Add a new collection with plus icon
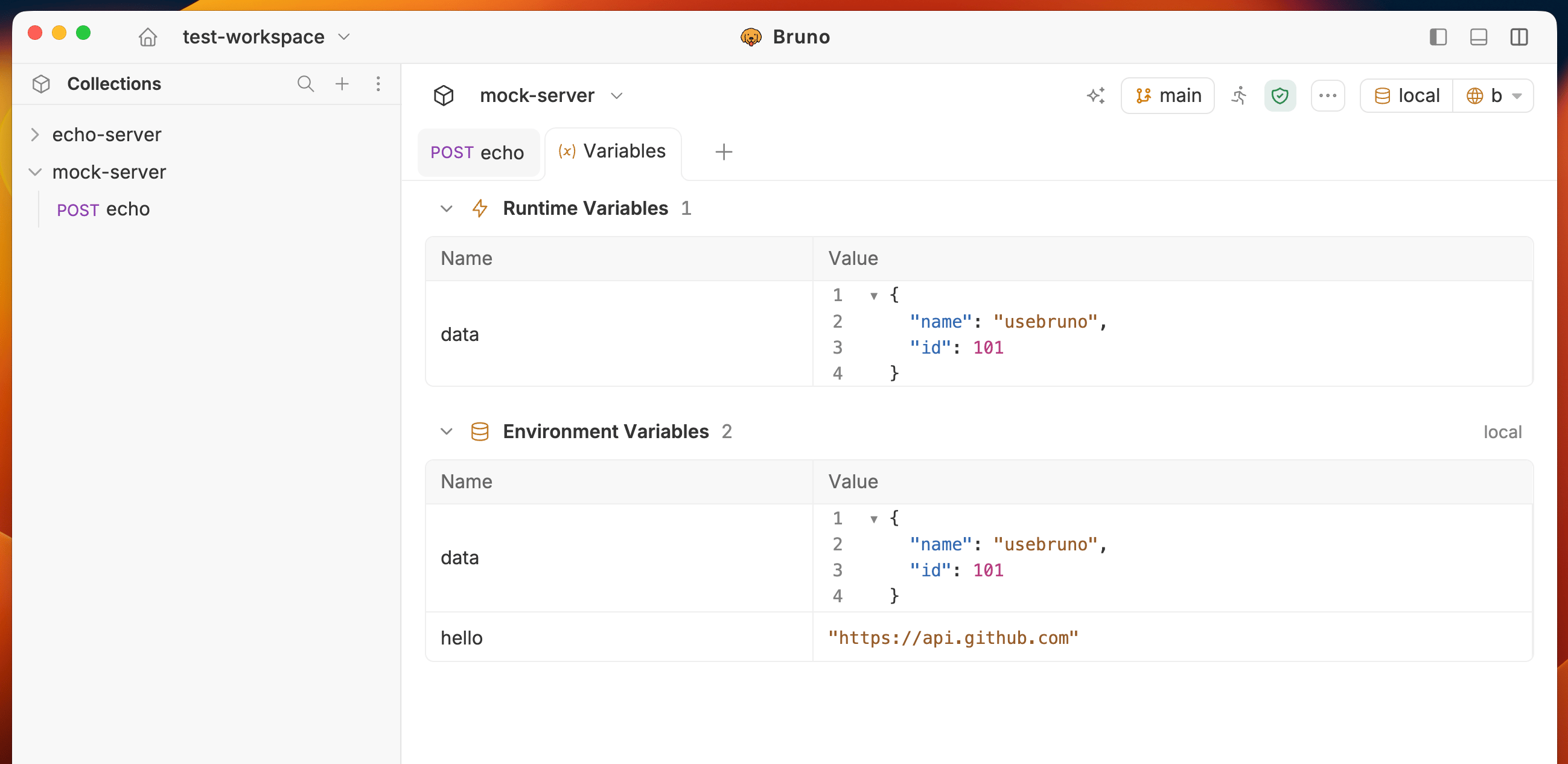The width and height of the screenshot is (1568, 764). (x=342, y=83)
